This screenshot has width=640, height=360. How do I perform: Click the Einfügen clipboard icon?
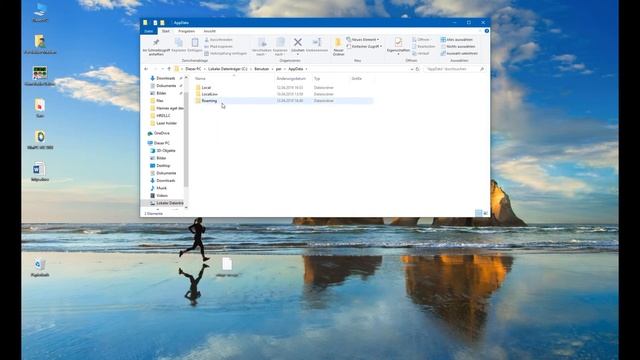click(195, 42)
